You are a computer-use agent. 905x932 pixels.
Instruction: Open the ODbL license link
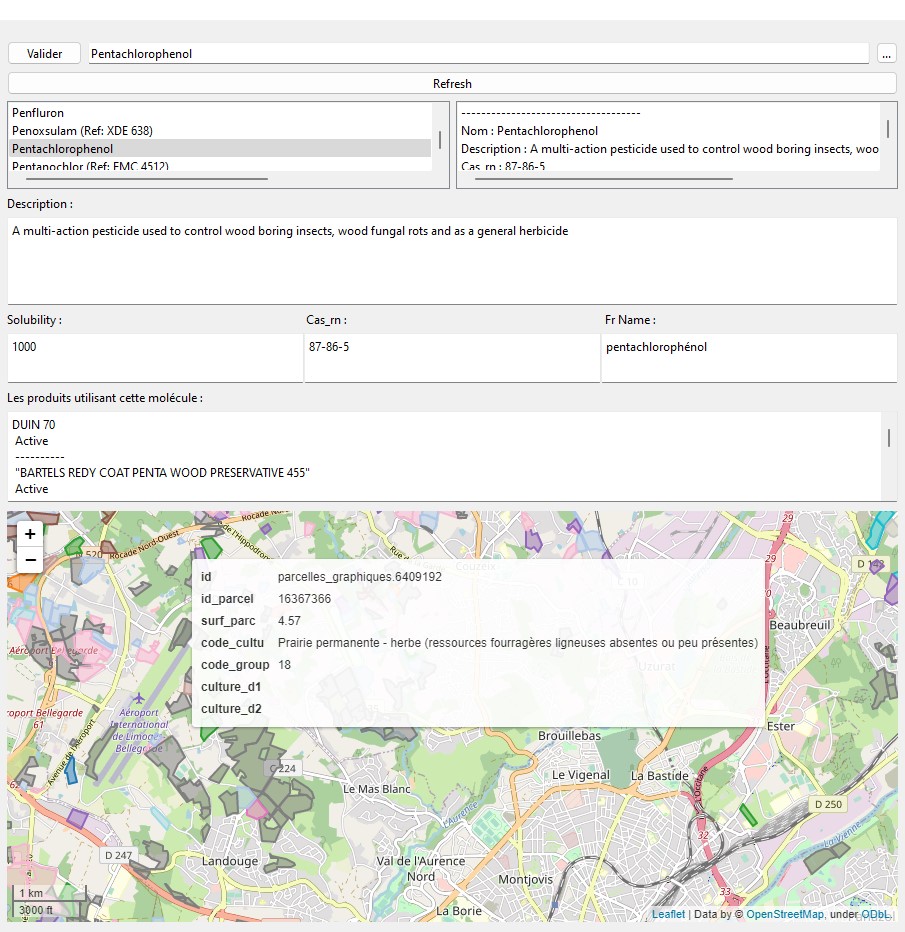click(876, 914)
